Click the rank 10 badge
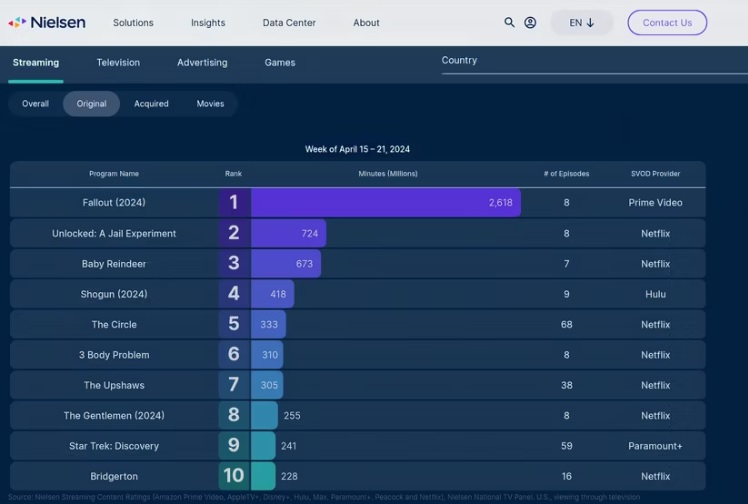Screen dimensions: 748x504 234,475
